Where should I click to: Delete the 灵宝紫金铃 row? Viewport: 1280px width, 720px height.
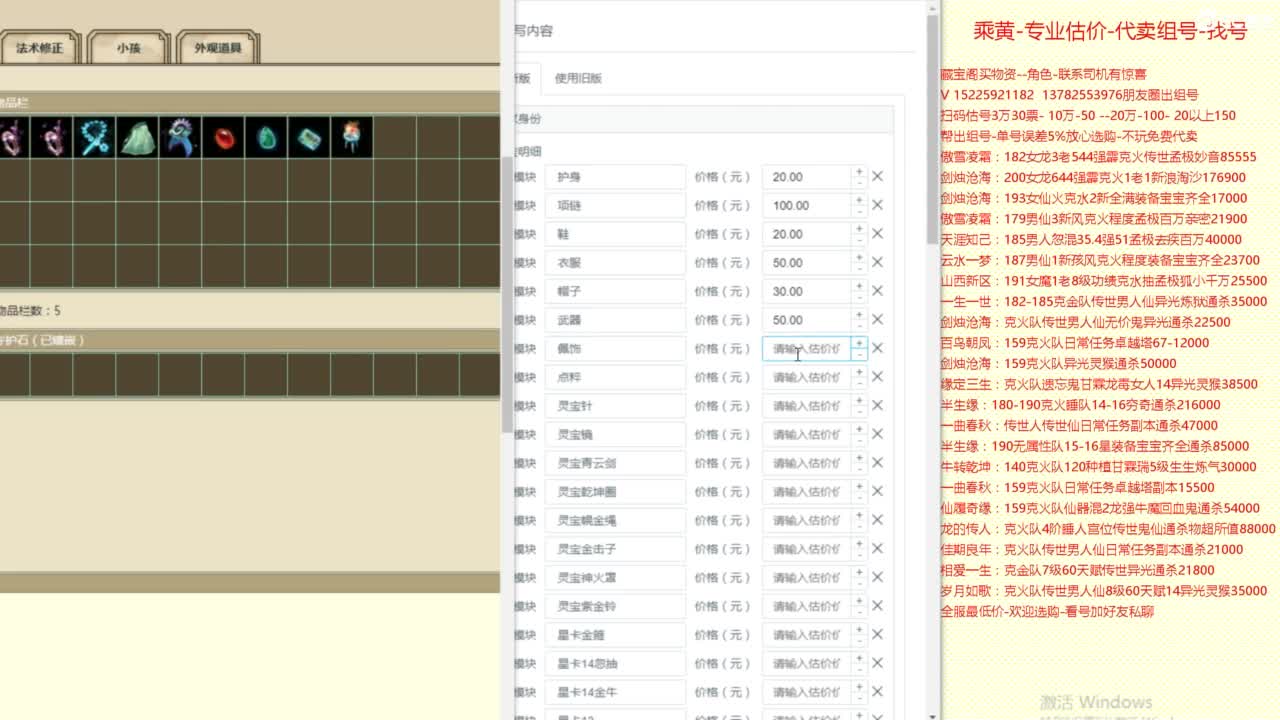click(x=877, y=606)
